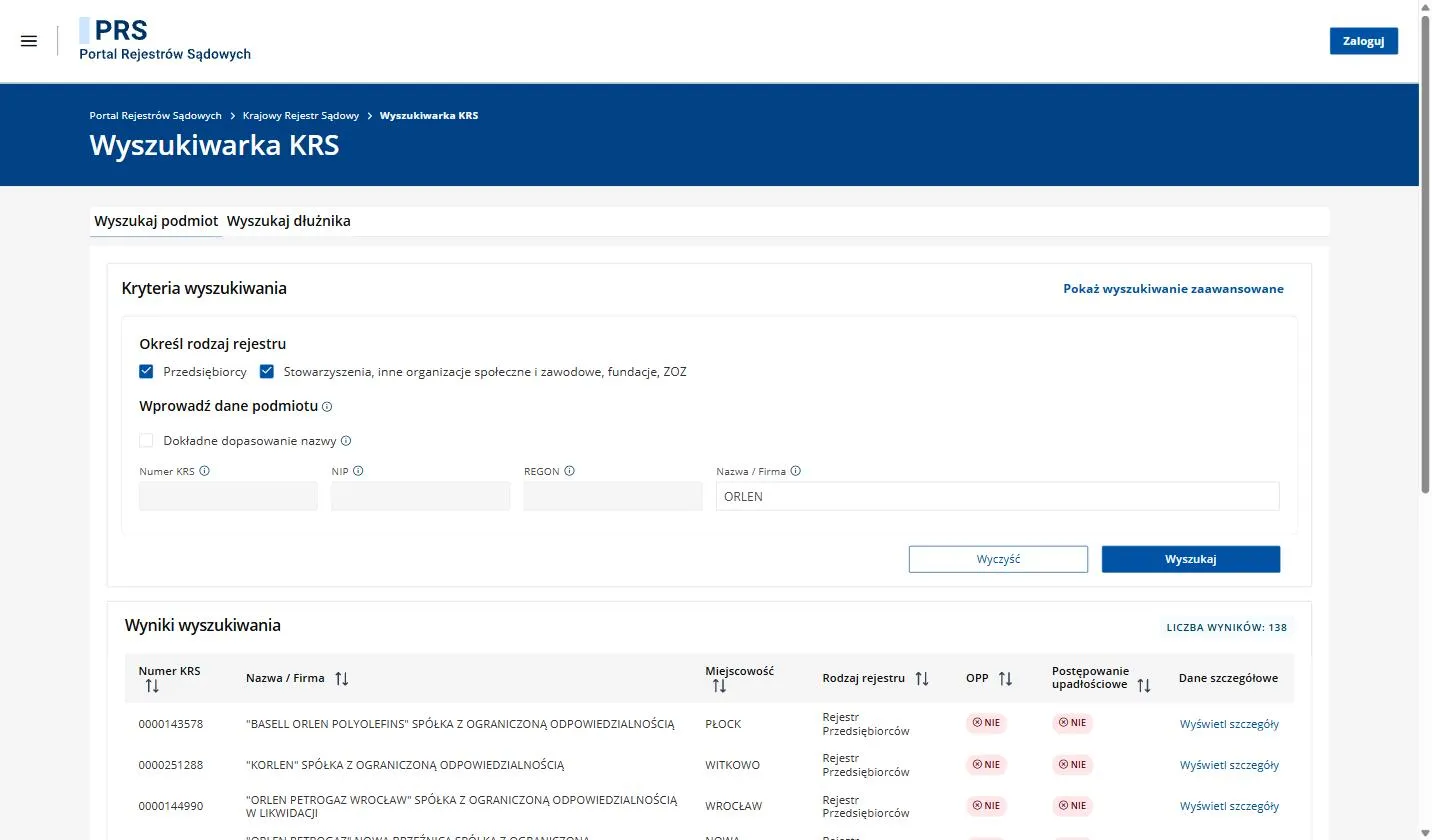1432x840 pixels.
Task: View details for ORLEN PETROGAZ WROCŁAW
Action: [x=1229, y=806]
